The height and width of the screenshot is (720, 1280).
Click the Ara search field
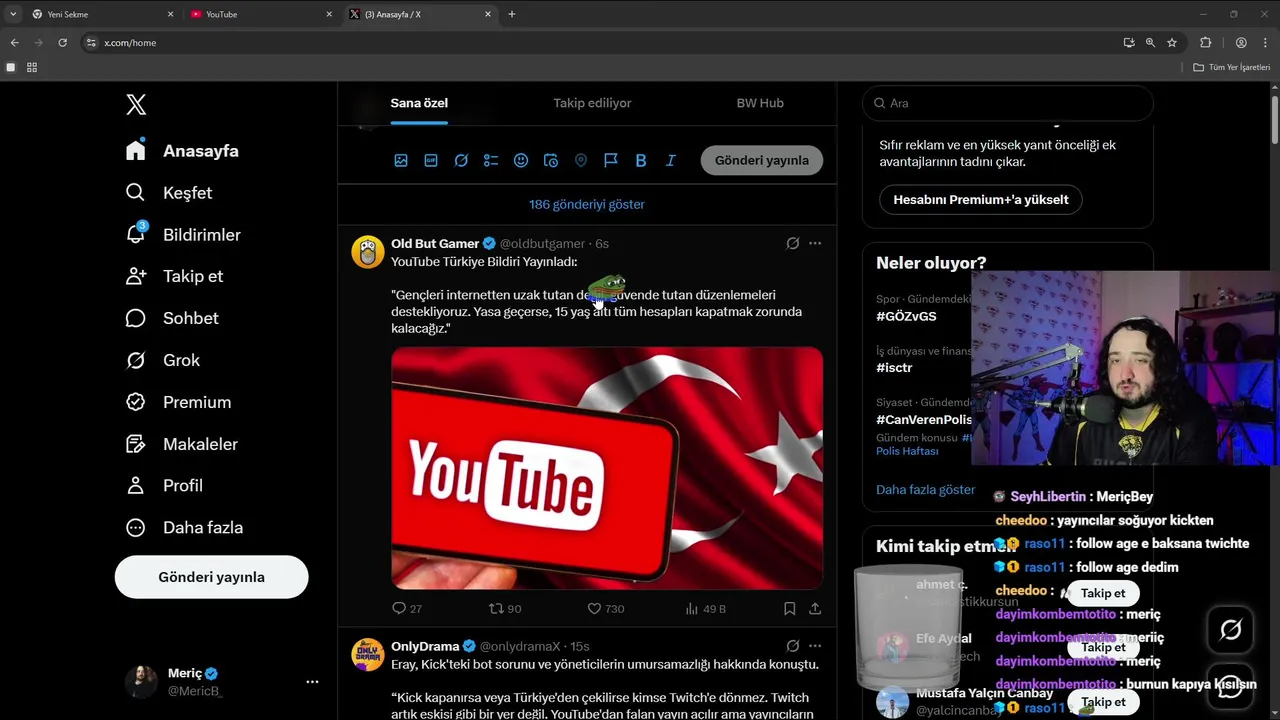1008,103
